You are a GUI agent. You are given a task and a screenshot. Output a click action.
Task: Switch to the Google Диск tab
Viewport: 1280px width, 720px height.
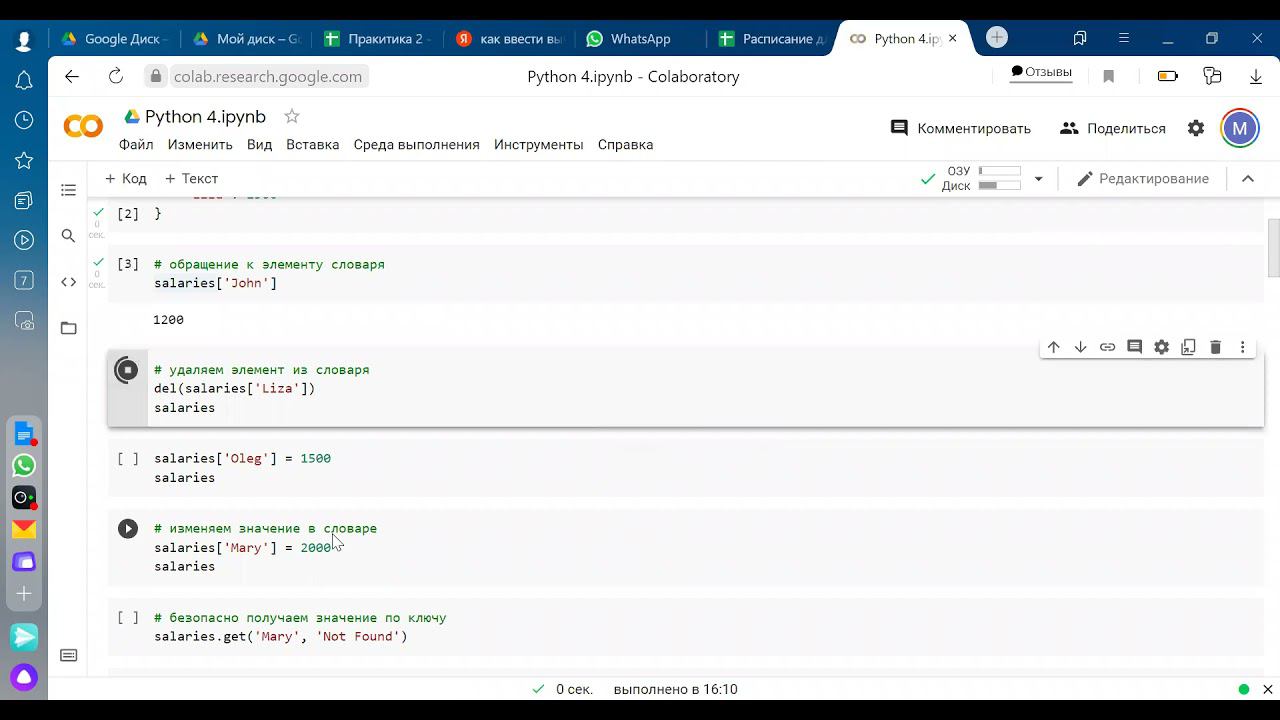click(x=115, y=39)
